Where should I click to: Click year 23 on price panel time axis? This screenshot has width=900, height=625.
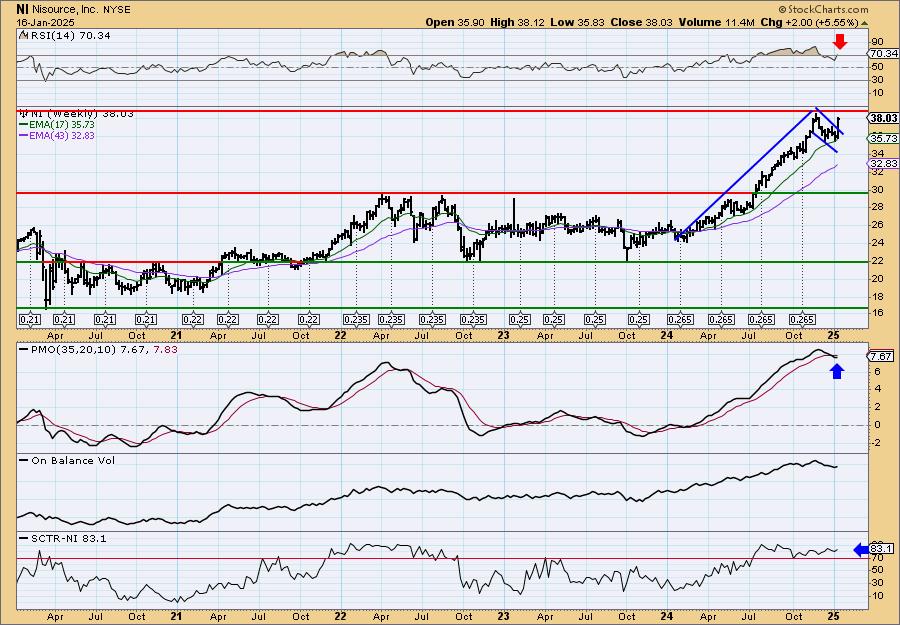click(x=503, y=335)
